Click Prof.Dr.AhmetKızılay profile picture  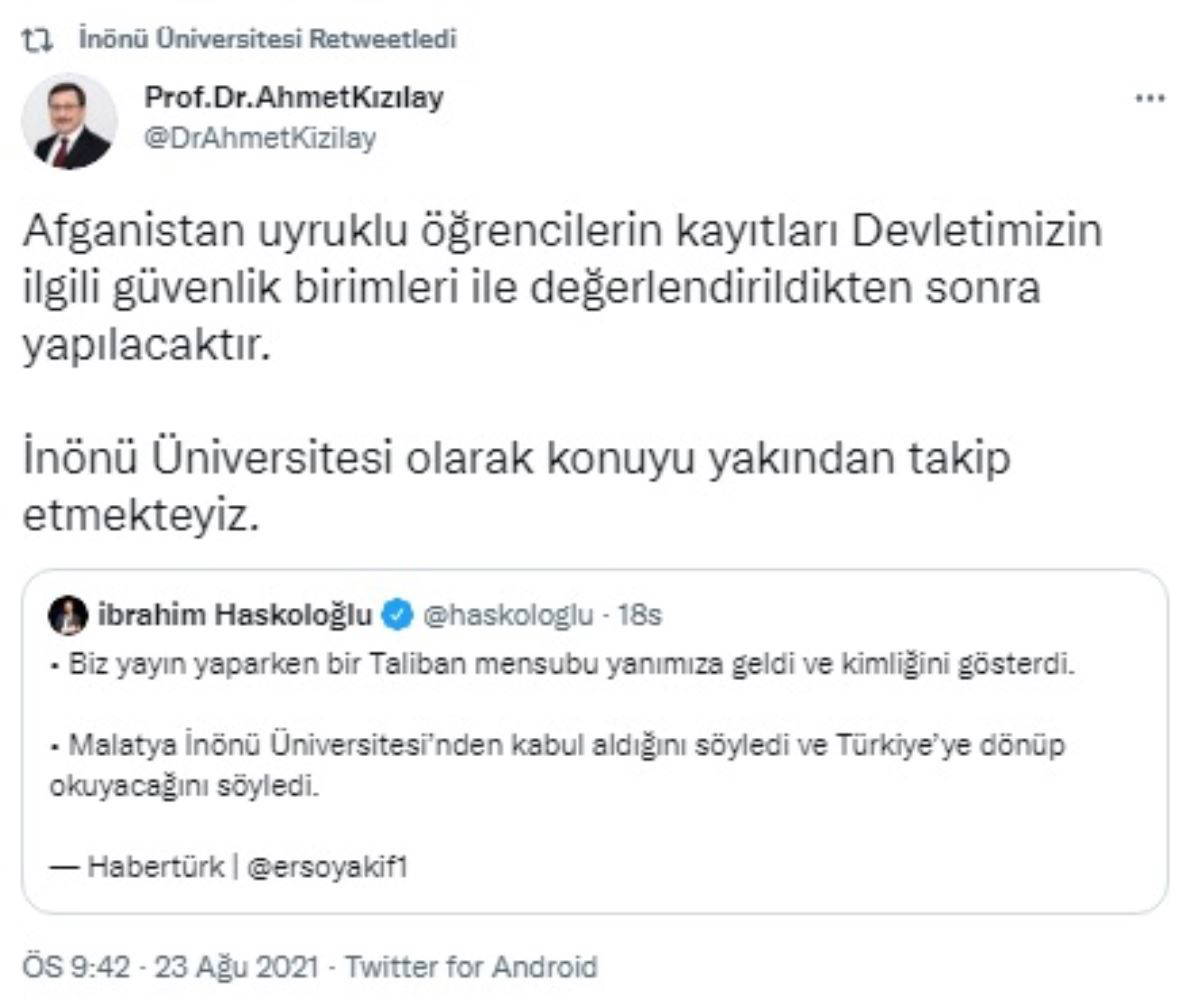coord(69,121)
